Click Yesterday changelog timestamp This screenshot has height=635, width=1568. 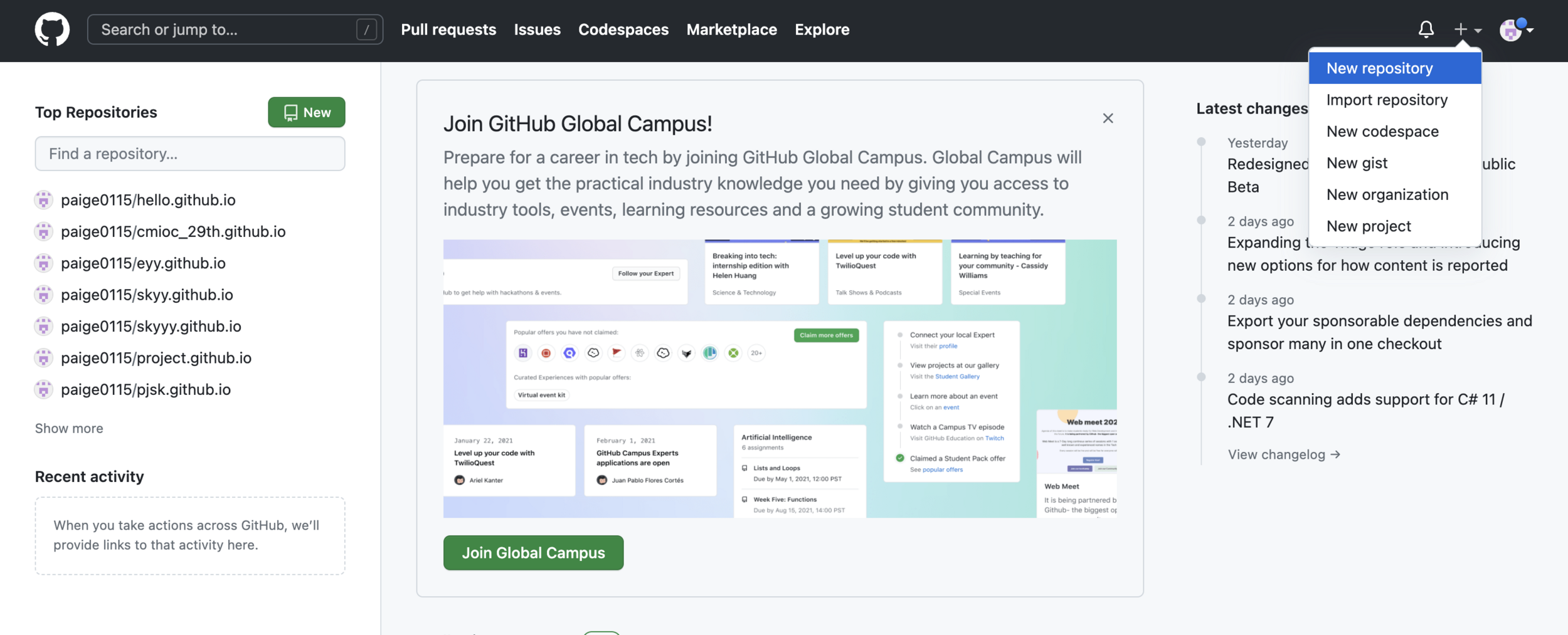tap(1258, 143)
